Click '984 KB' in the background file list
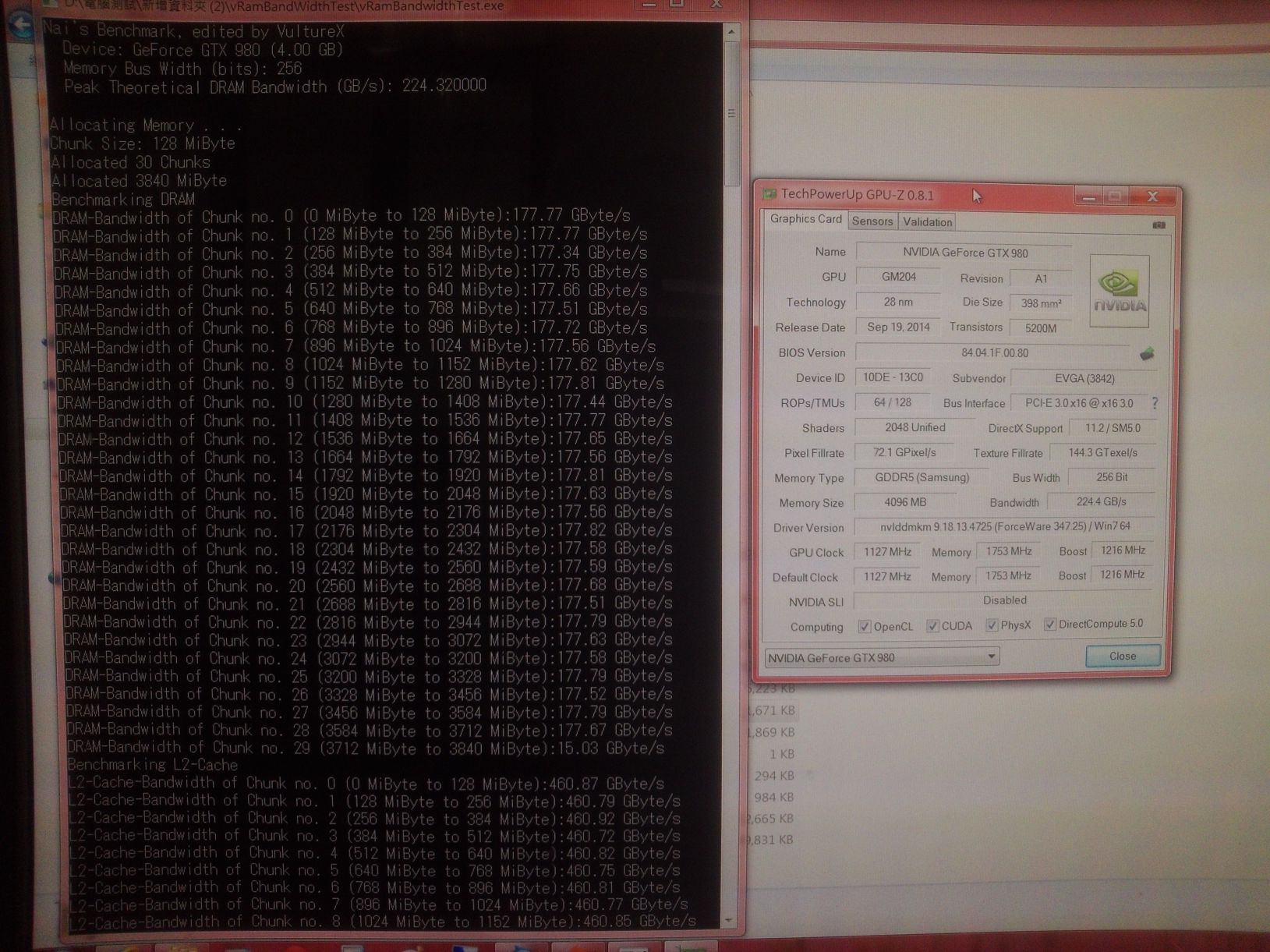The height and width of the screenshot is (952, 1270). [774, 797]
